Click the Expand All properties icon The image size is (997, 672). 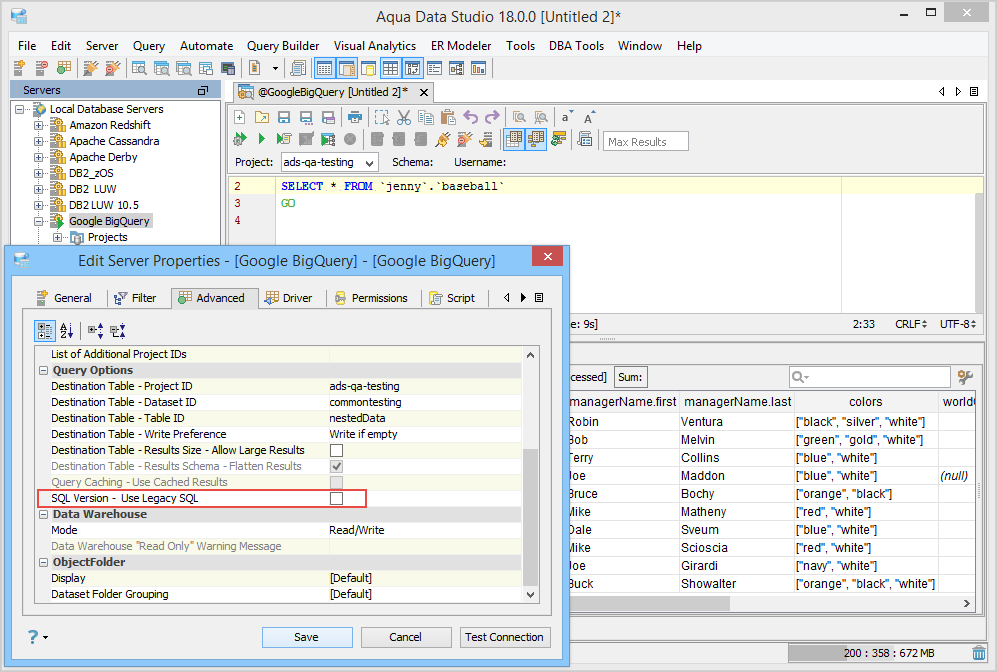[96, 330]
